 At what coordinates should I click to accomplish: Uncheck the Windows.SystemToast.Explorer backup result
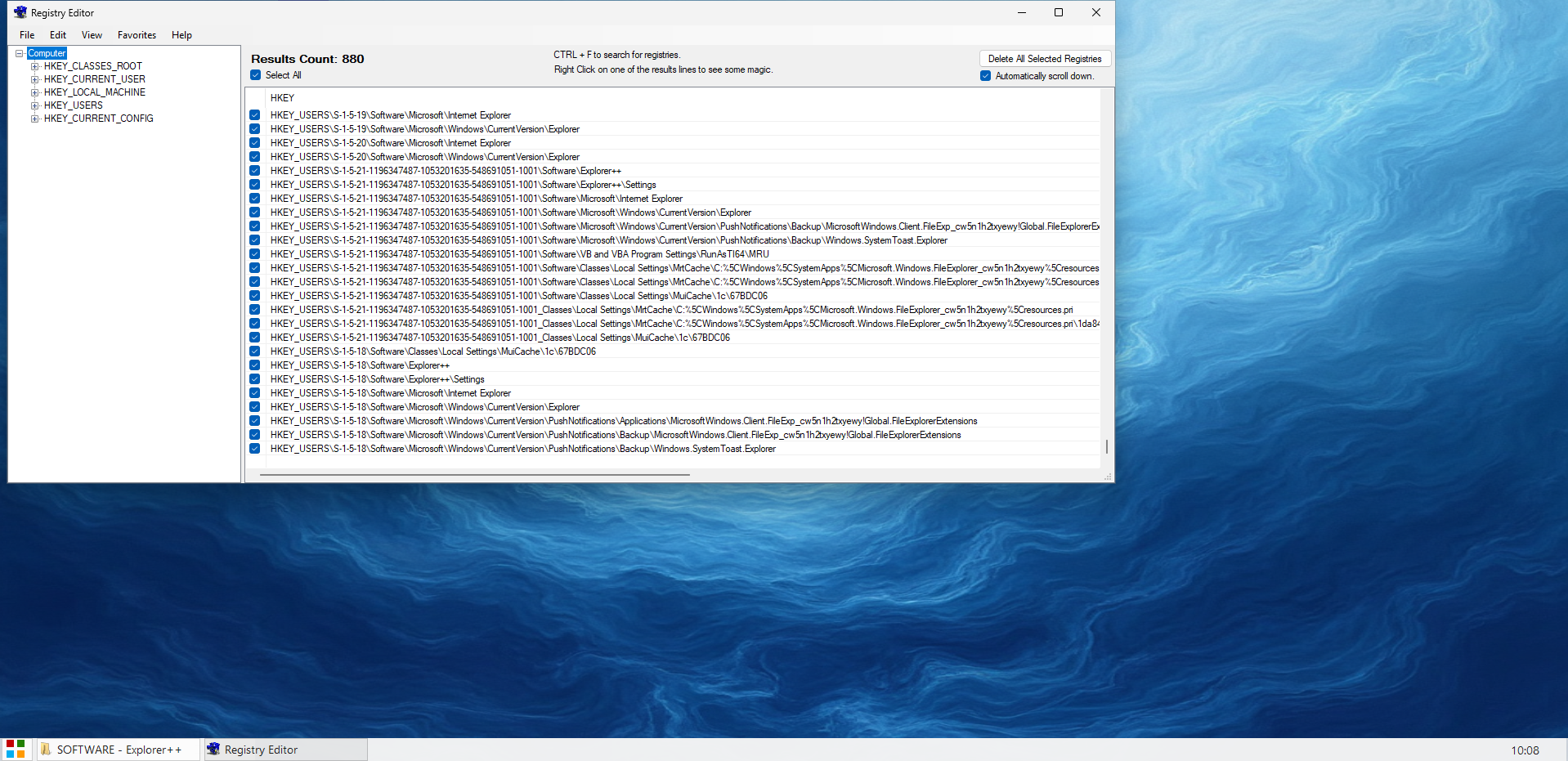254,240
